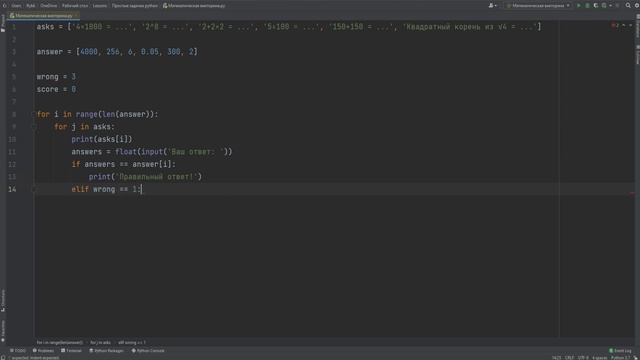640x360 pixels.
Task: Fold the 'for i in range' block on line 8
Action: [34, 114]
